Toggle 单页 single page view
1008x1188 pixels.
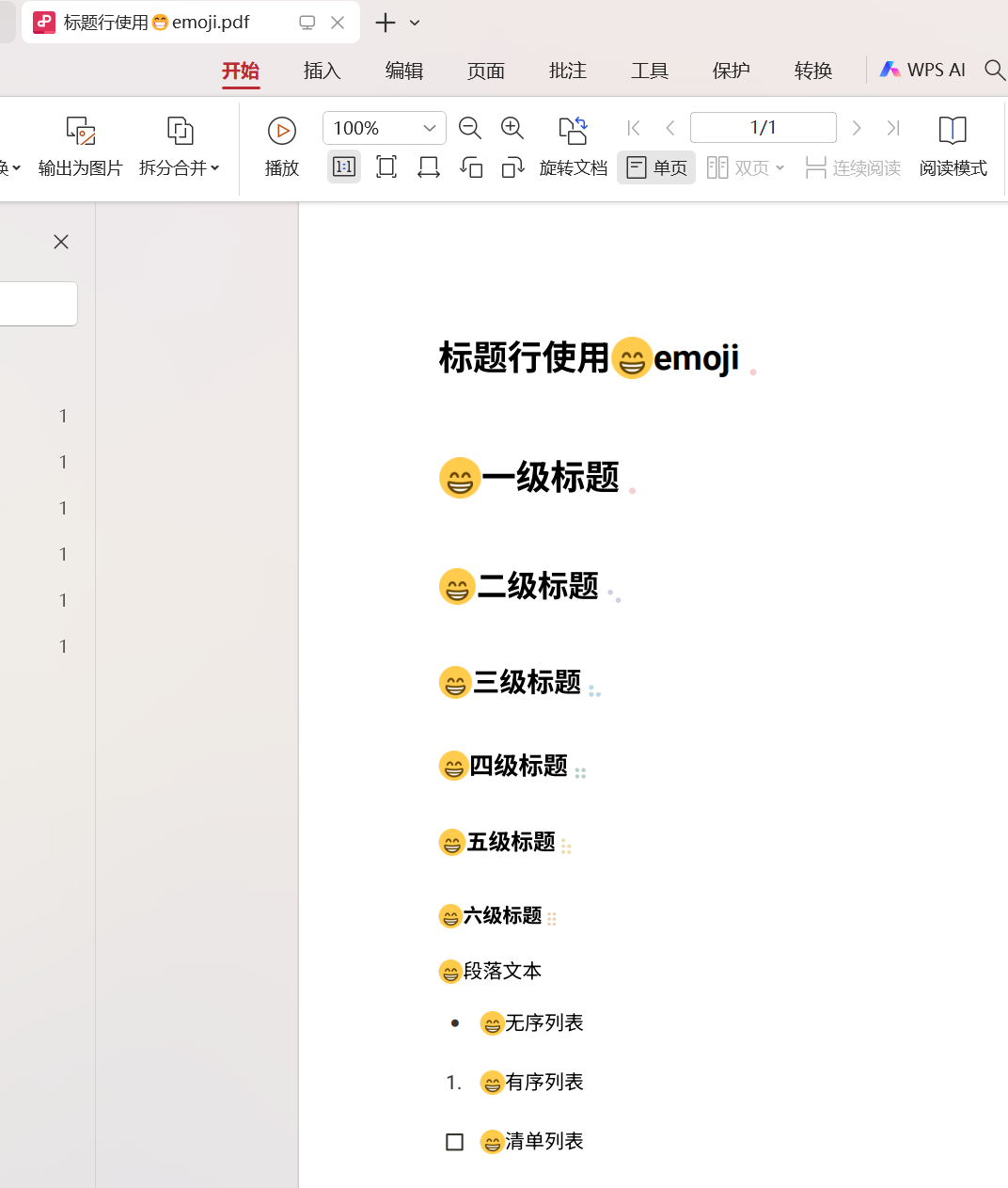(656, 167)
